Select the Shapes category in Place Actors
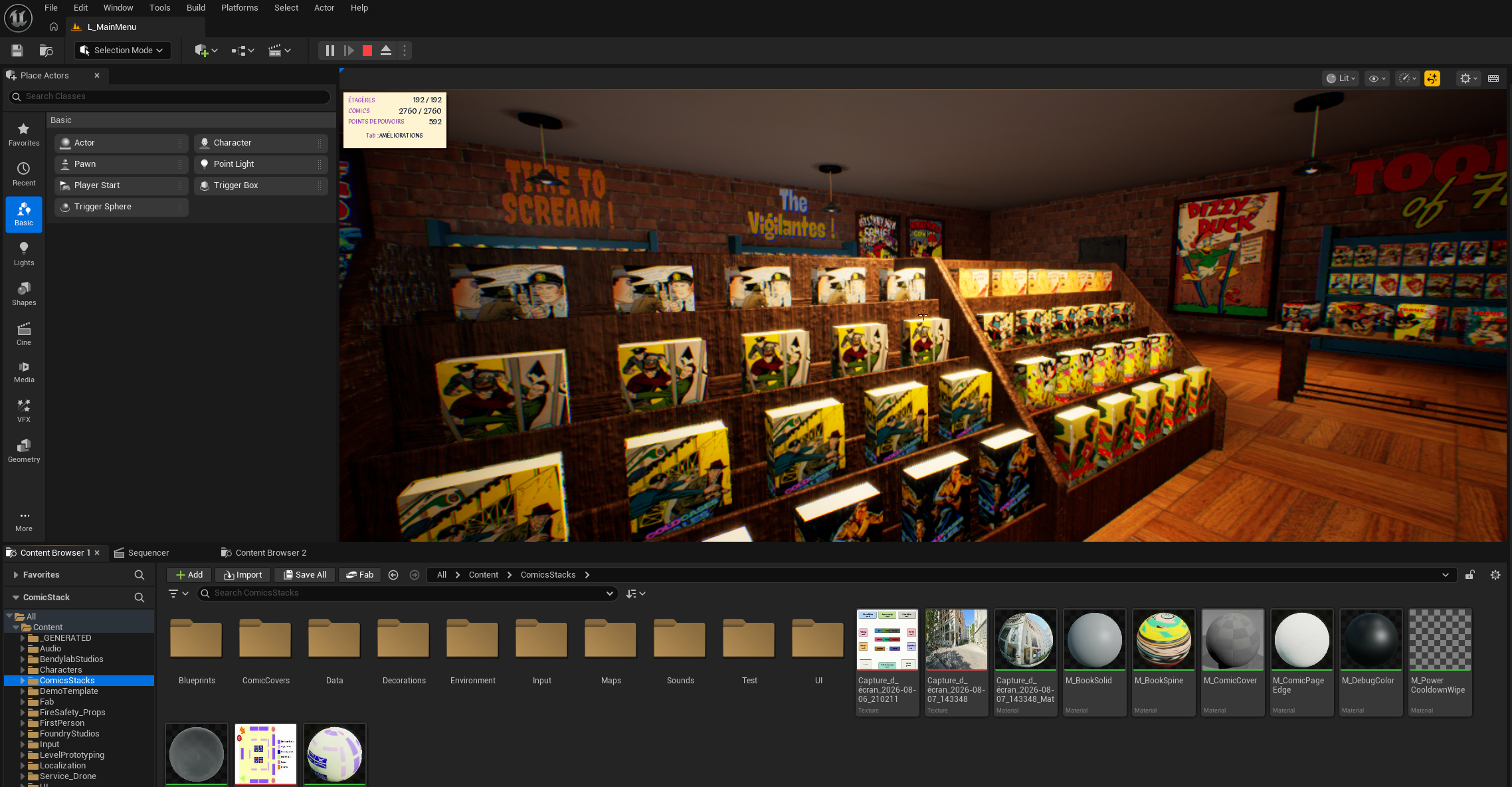1512x787 pixels. point(24,294)
